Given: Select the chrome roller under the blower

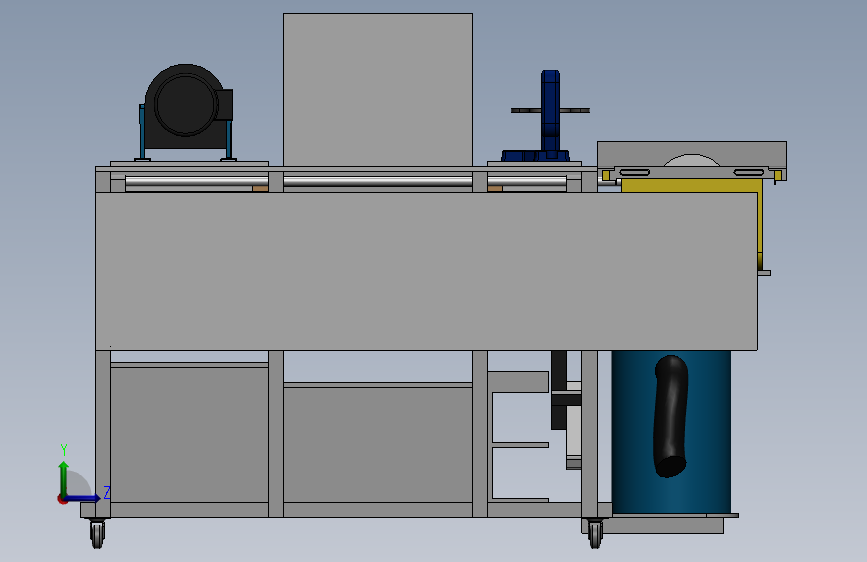Looking at the screenshot, I should coord(196,181).
